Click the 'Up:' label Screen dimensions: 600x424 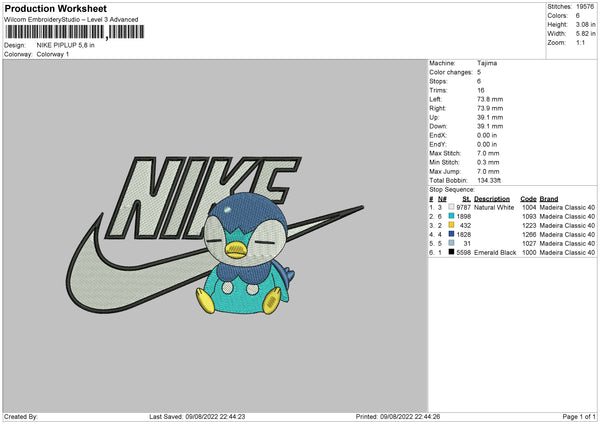[434, 117]
